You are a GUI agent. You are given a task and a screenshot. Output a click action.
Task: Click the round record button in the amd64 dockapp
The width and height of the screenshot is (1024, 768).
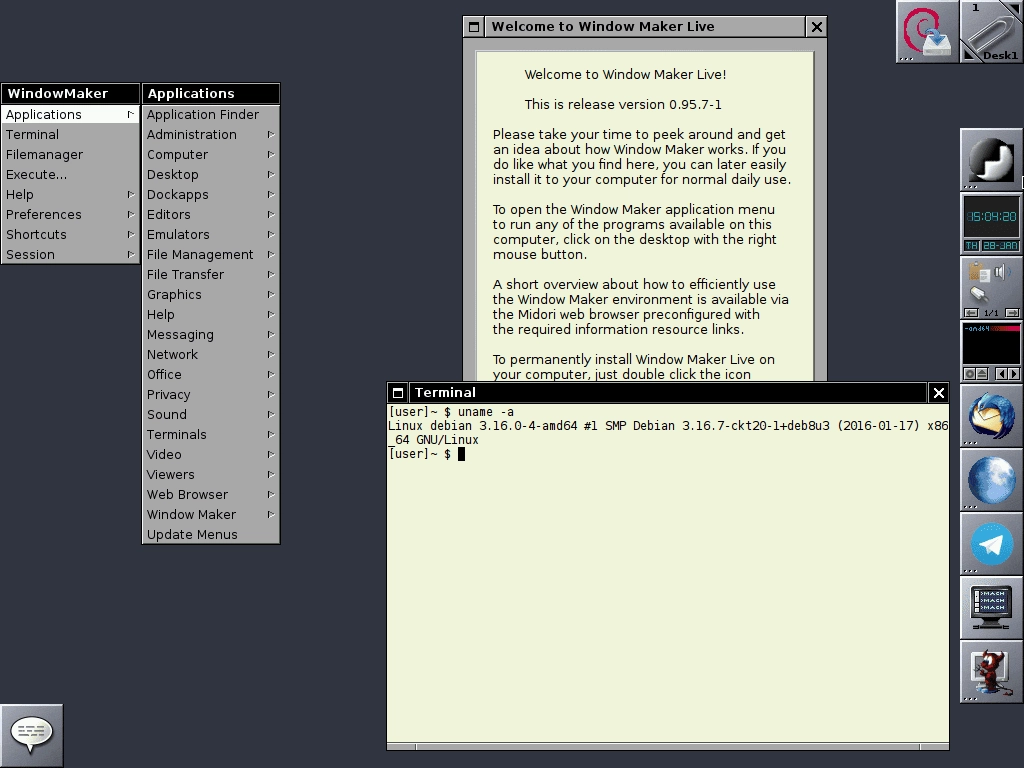[970, 374]
